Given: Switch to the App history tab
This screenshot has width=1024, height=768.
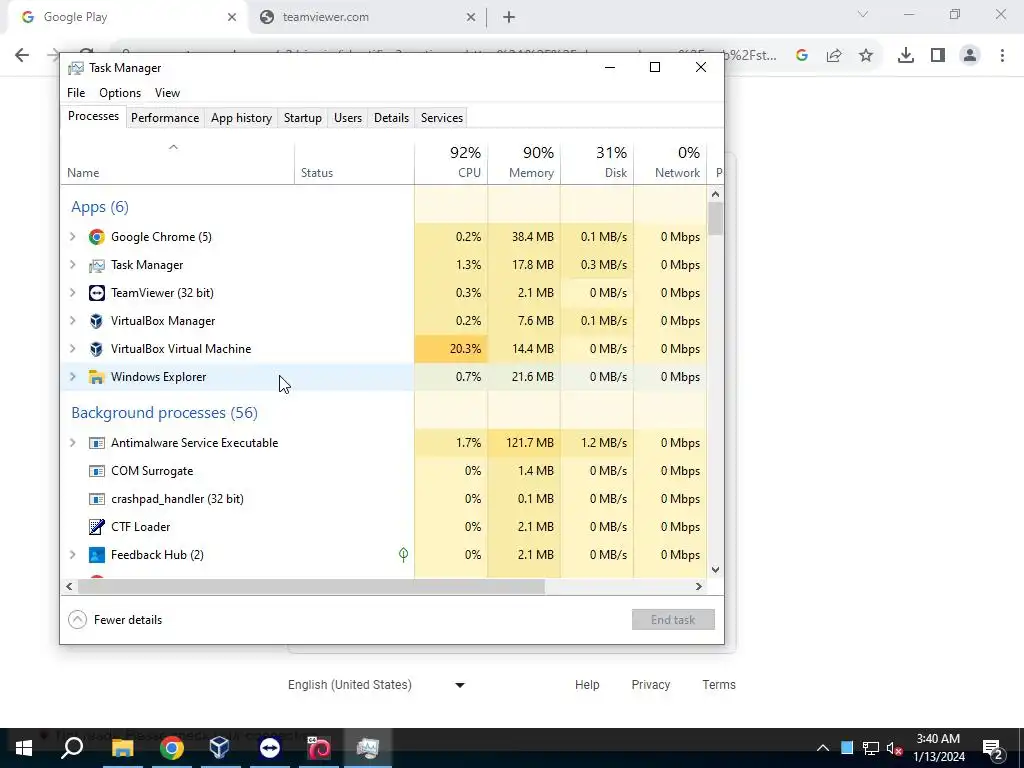Looking at the screenshot, I should [x=241, y=118].
